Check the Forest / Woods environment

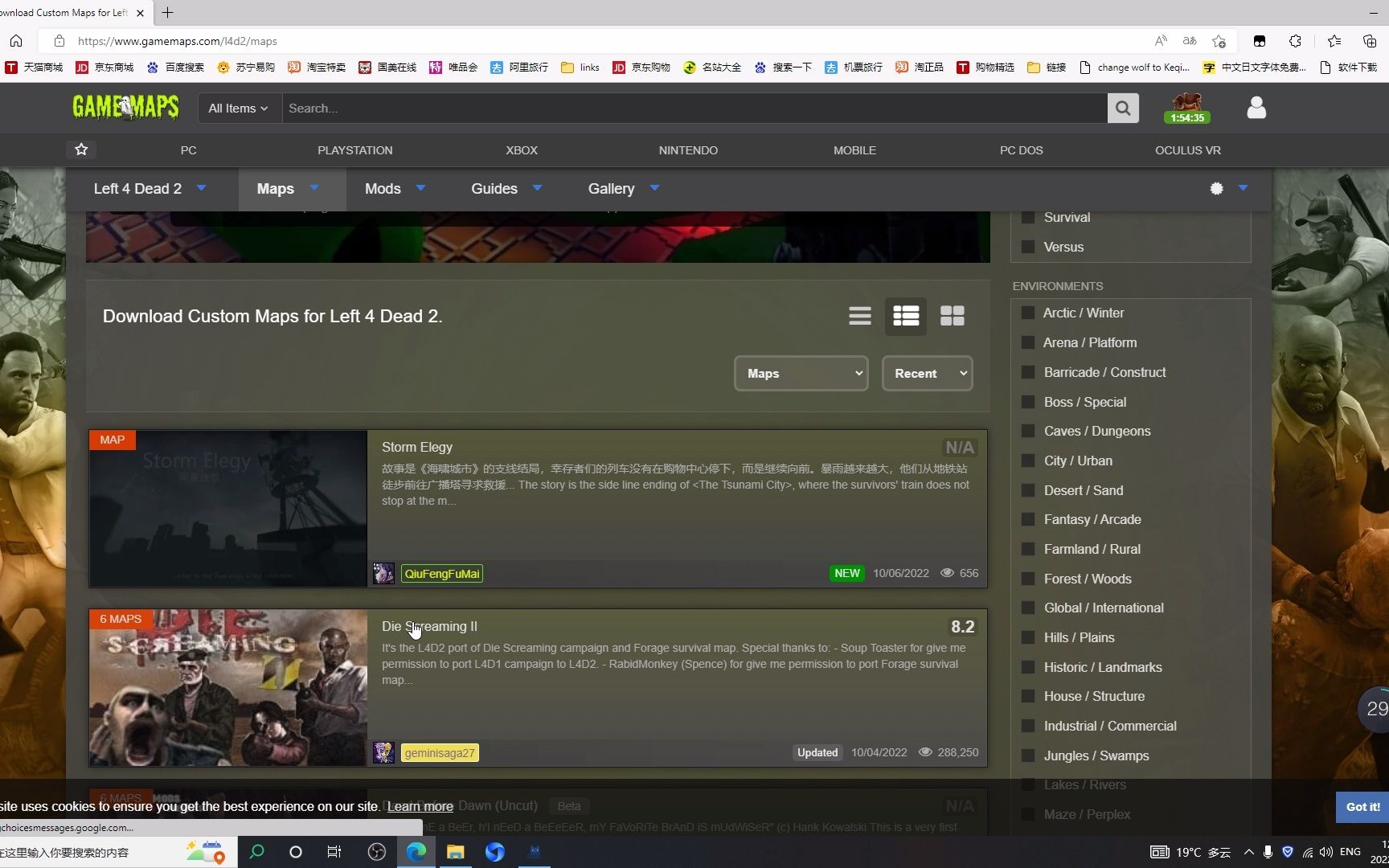point(1027,579)
